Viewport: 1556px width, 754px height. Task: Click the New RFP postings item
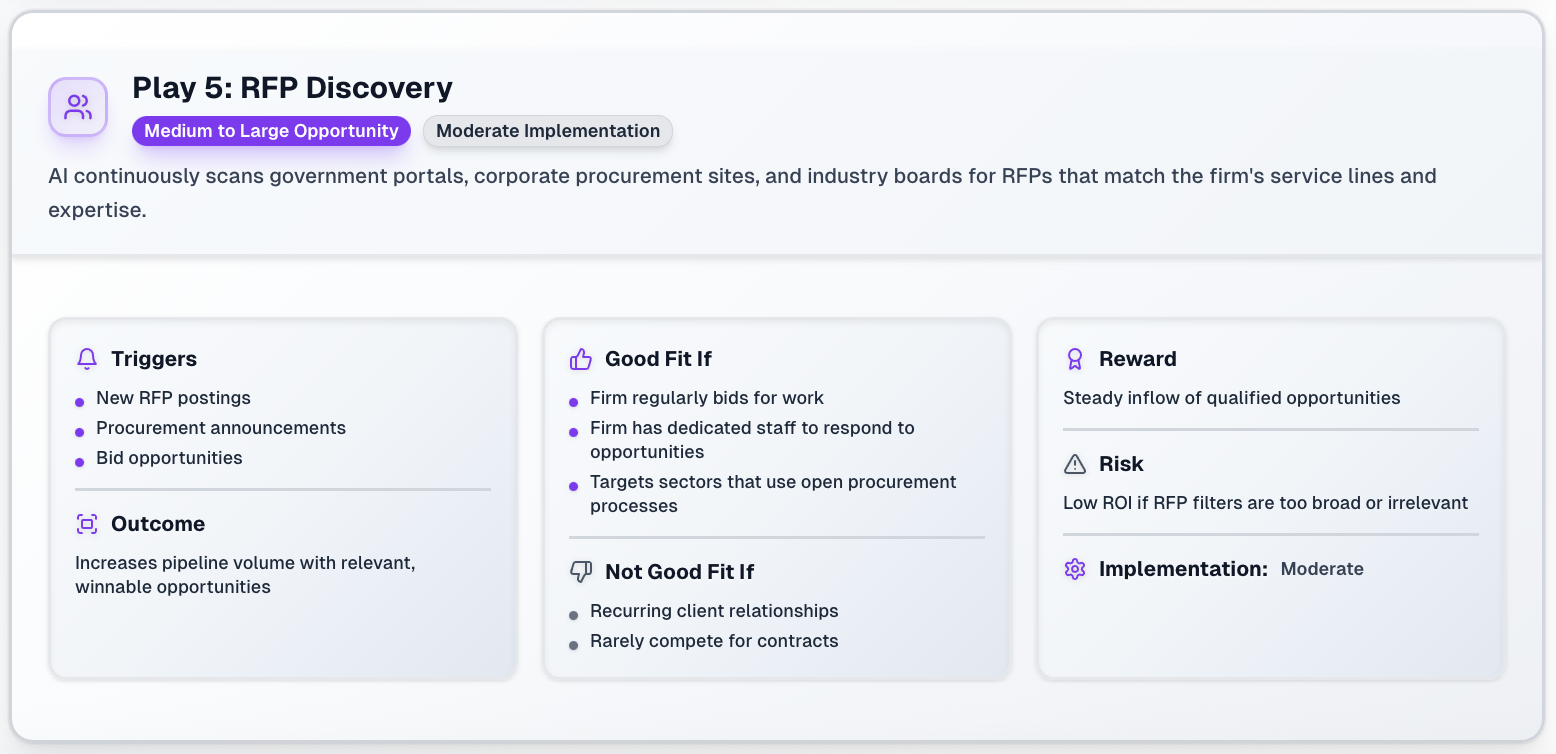click(x=173, y=398)
